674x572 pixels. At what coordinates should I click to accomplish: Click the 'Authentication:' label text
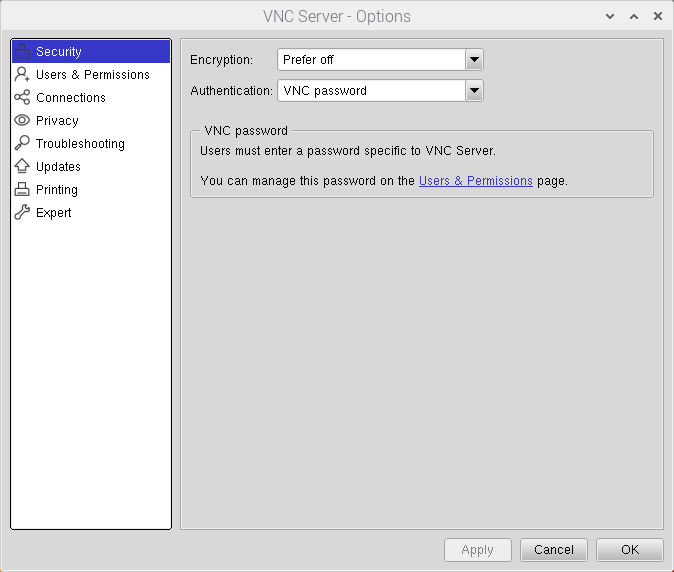click(231, 91)
